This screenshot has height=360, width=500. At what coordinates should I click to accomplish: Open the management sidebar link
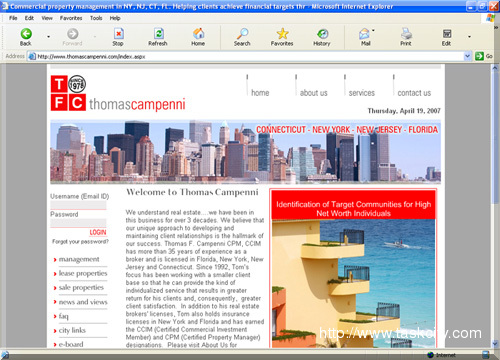(79, 259)
